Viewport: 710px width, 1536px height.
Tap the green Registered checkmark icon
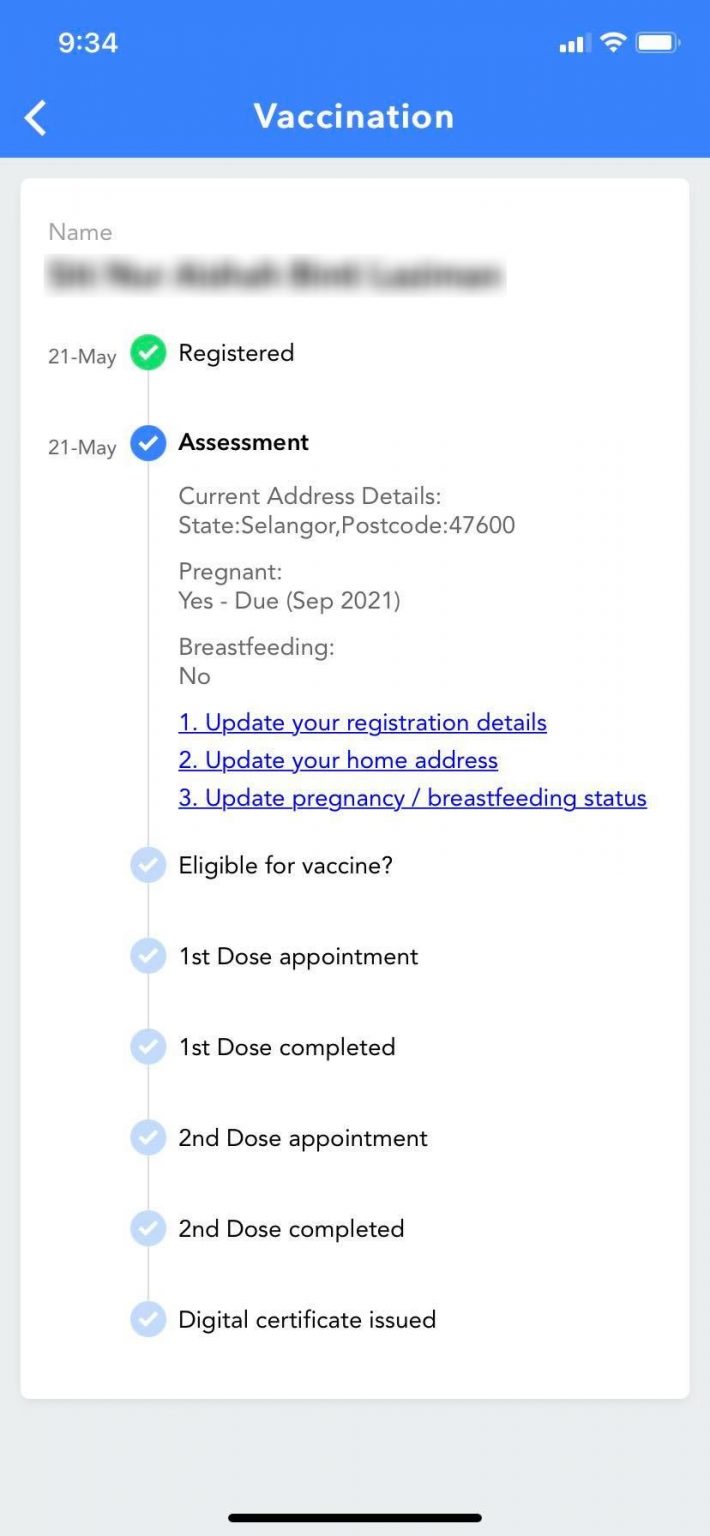point(148,353)
